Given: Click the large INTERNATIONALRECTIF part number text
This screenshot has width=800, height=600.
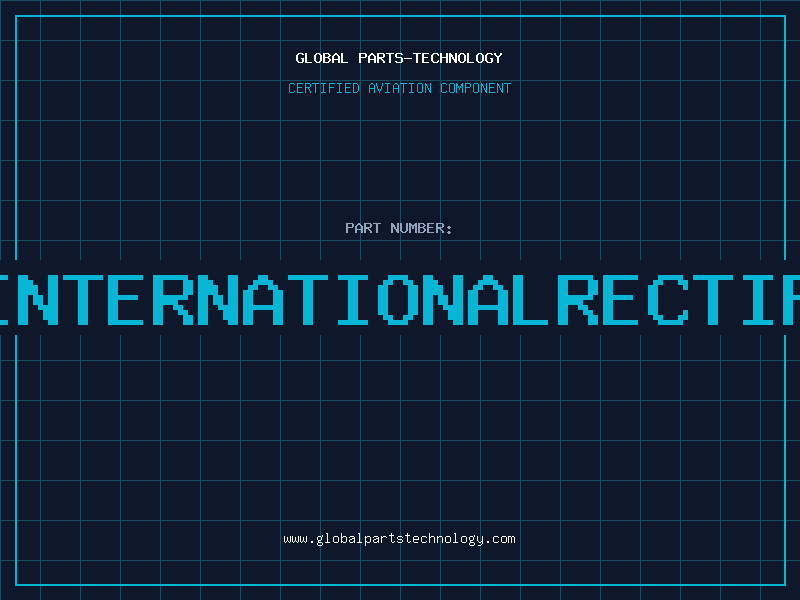Looking at the screenshot, I should coord(400,300).
